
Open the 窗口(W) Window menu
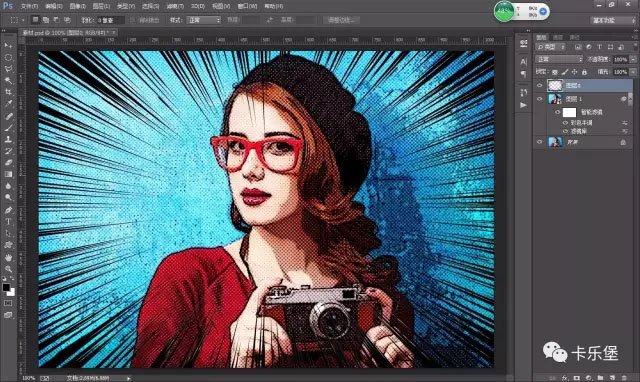point(247,6)
